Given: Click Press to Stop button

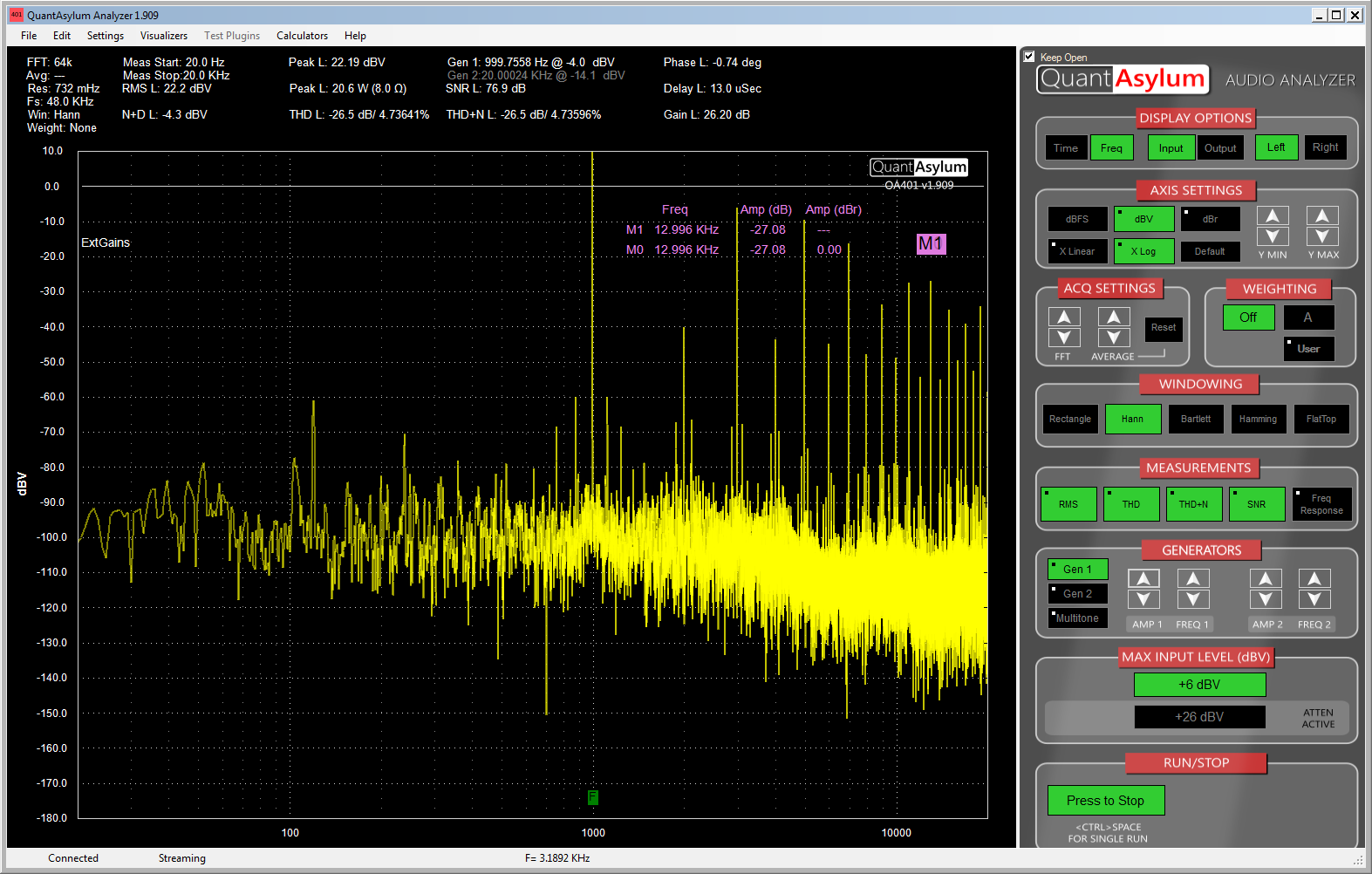Looking at the screenshot, I should (1106, 801).
